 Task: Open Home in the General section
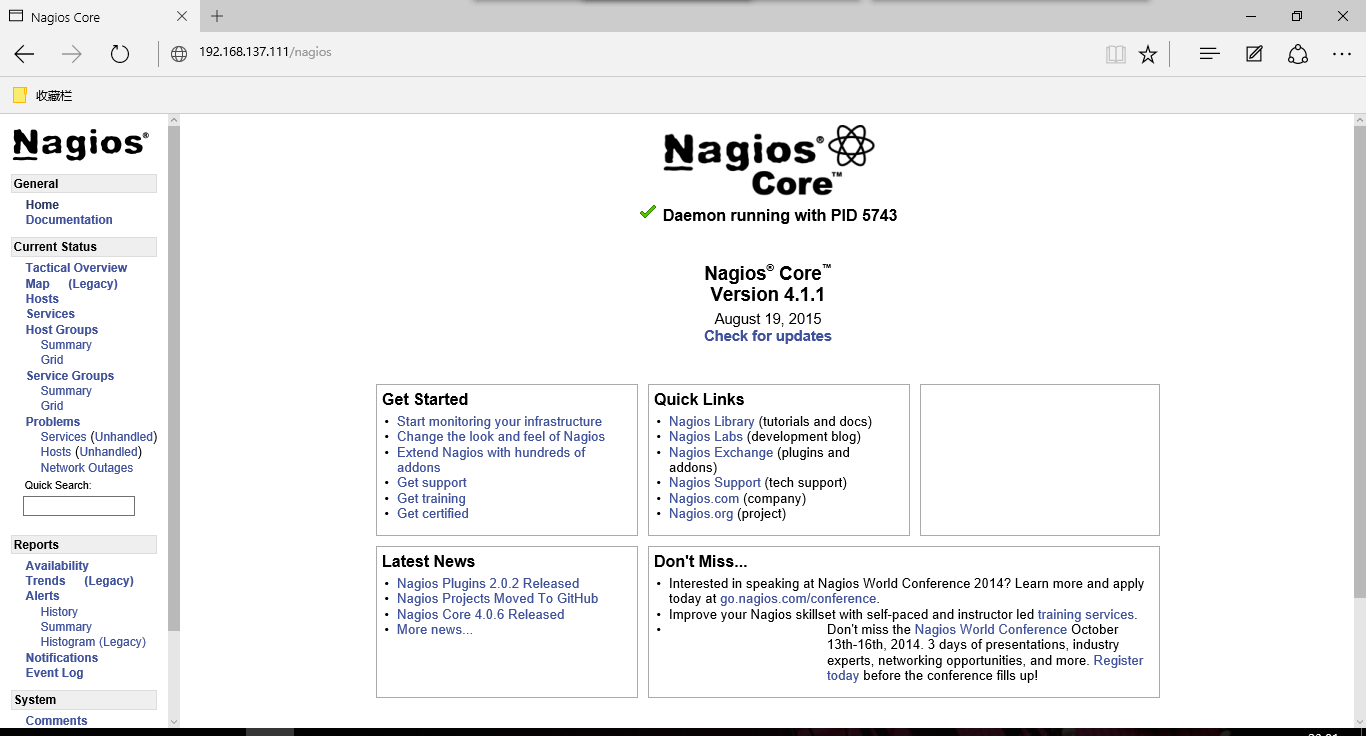pos(42,205)
